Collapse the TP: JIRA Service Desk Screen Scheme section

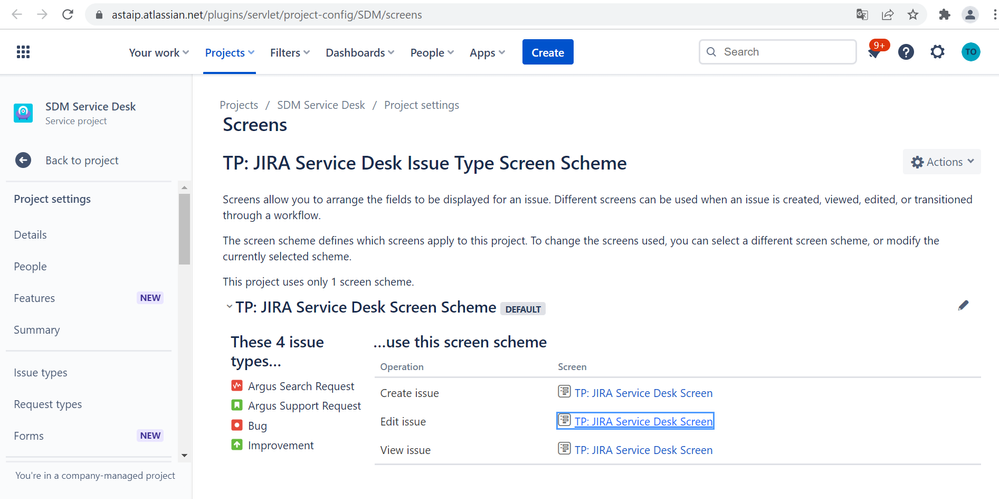tap(229, 307)
